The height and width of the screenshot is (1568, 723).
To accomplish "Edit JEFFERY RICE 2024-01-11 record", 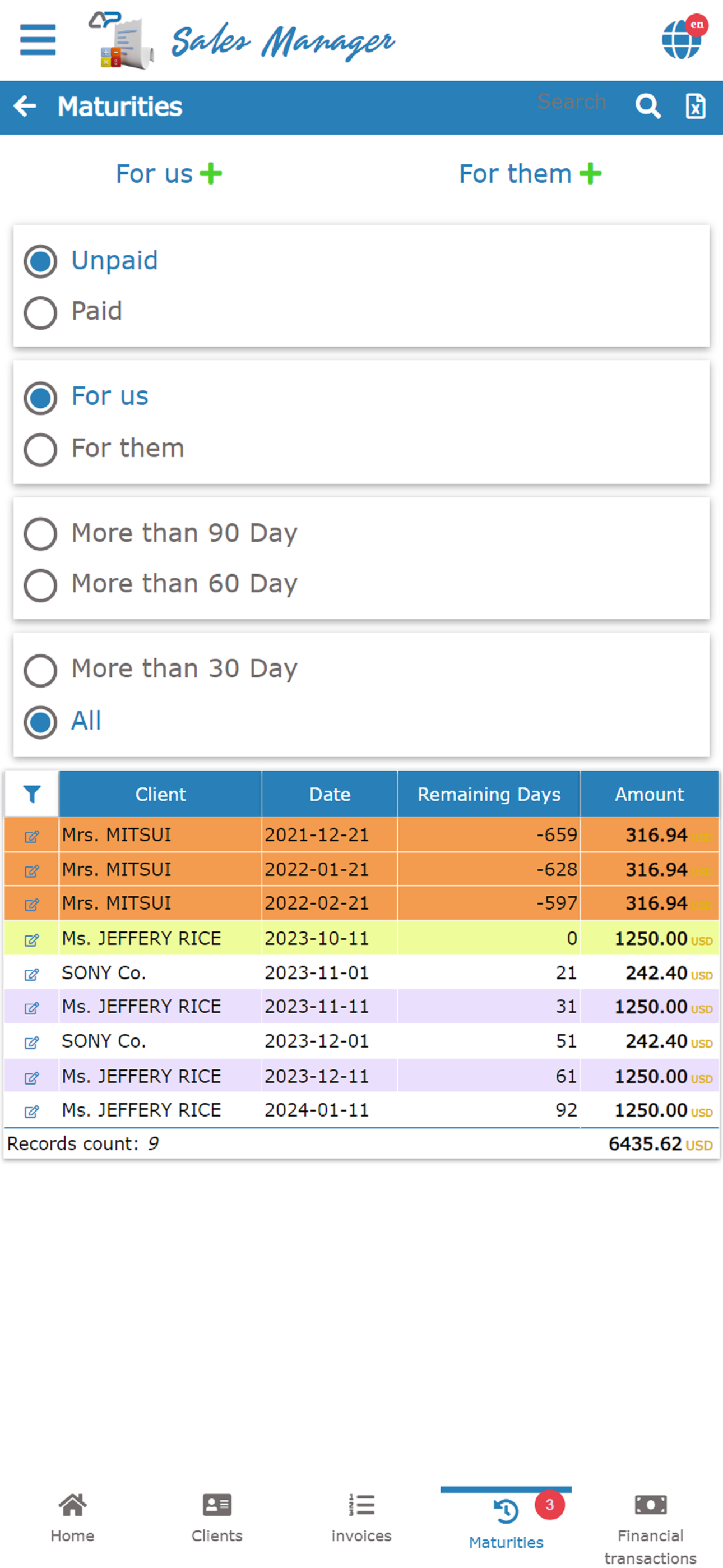I will (x=31, y=1112).
